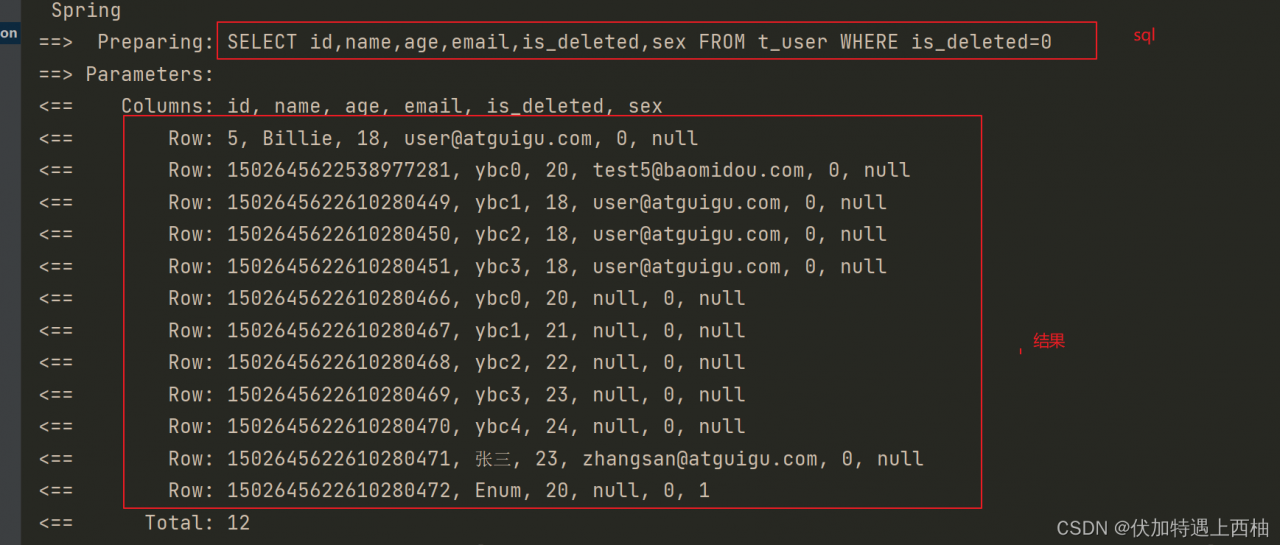The height and width of the screenshot is (545, 1280).
Task: Click the "Parameters:" log line
Action: [150, 74]
